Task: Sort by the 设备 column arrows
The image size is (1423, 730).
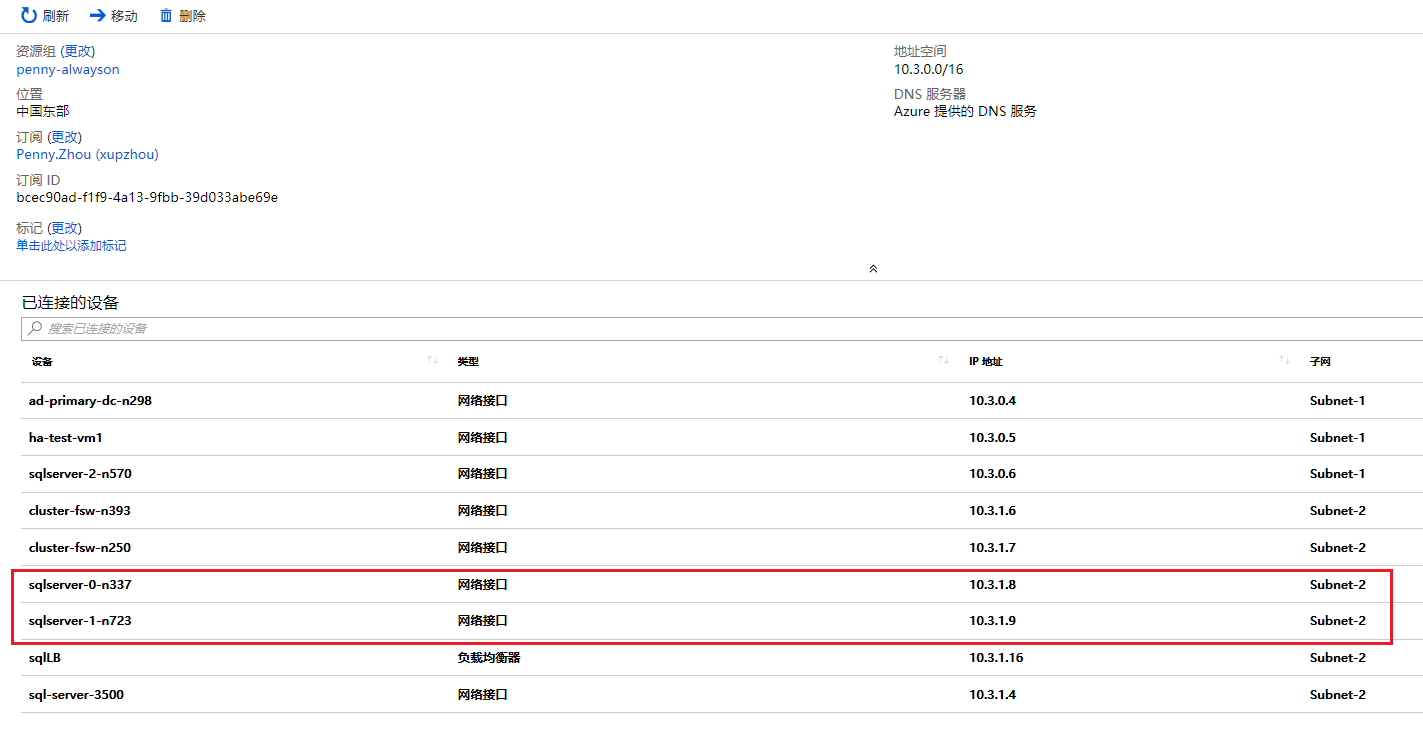Action: click(x=432, y=360)
